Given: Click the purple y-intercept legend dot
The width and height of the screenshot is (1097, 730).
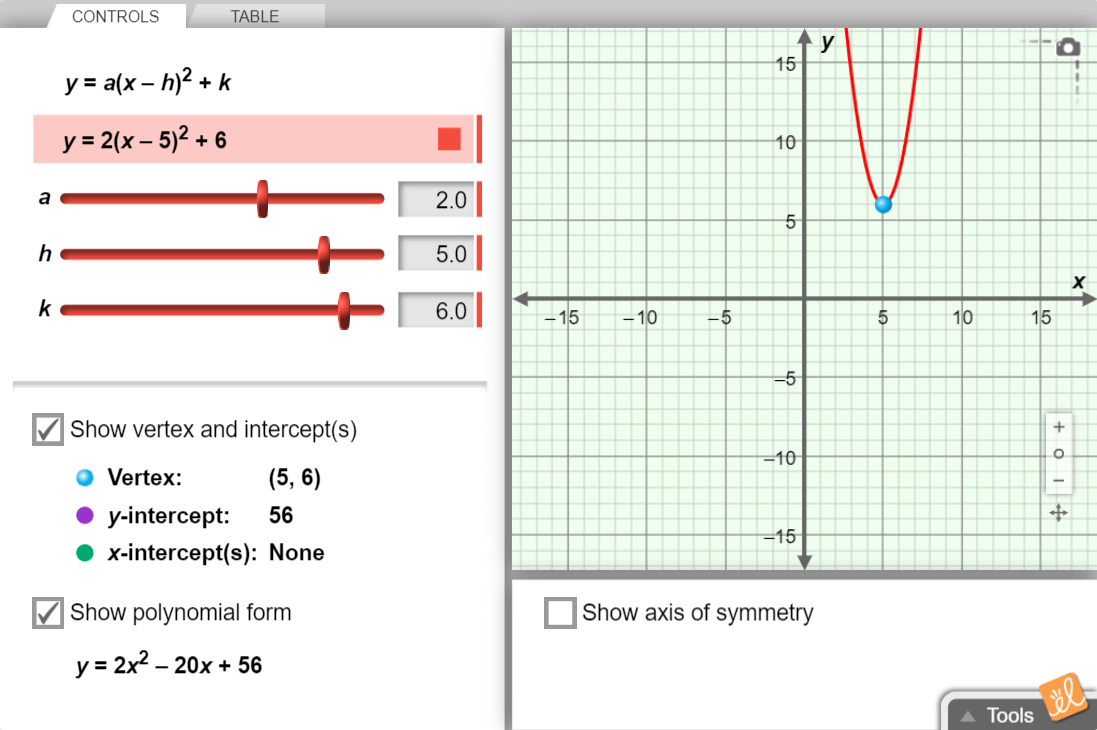Looking at the screenshot, I should pos(84,516).
